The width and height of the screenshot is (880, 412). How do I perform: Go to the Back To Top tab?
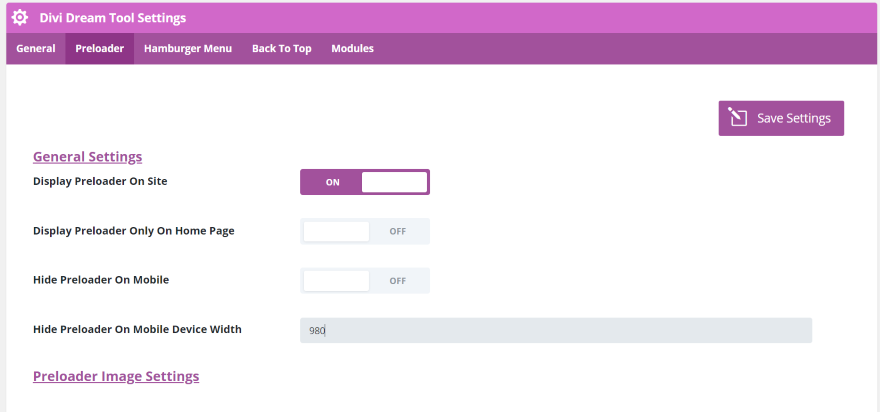(282, 49)
